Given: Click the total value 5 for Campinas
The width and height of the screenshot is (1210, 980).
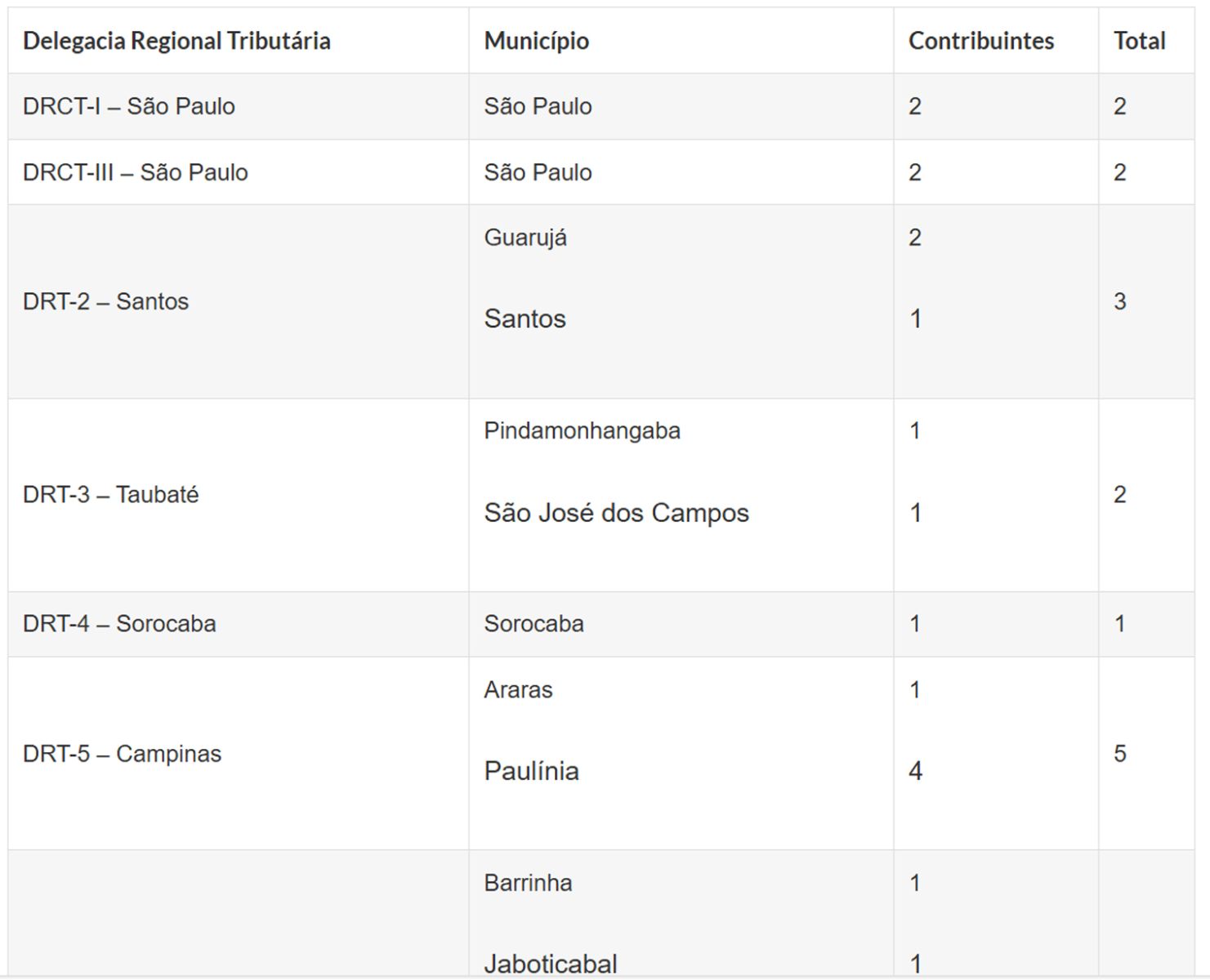Looking at the screenshot, I should [1120, 754].
